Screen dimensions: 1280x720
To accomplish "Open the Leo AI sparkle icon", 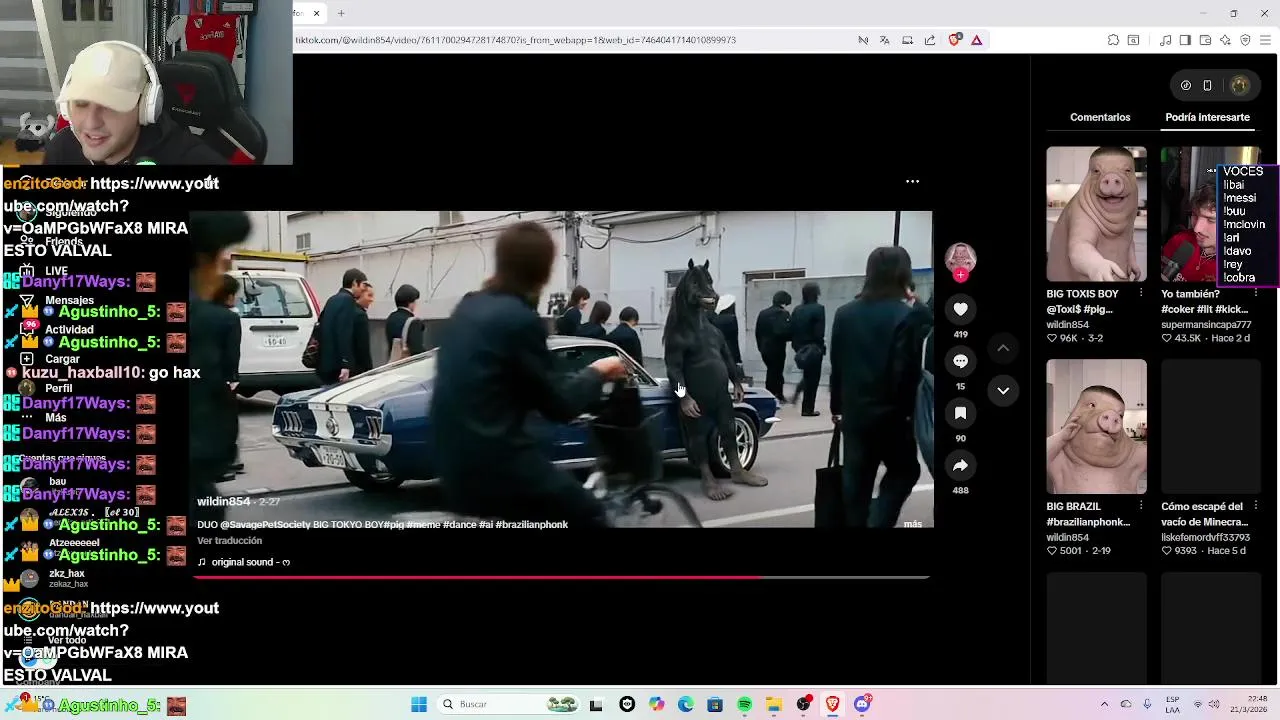I will 1225,40.
